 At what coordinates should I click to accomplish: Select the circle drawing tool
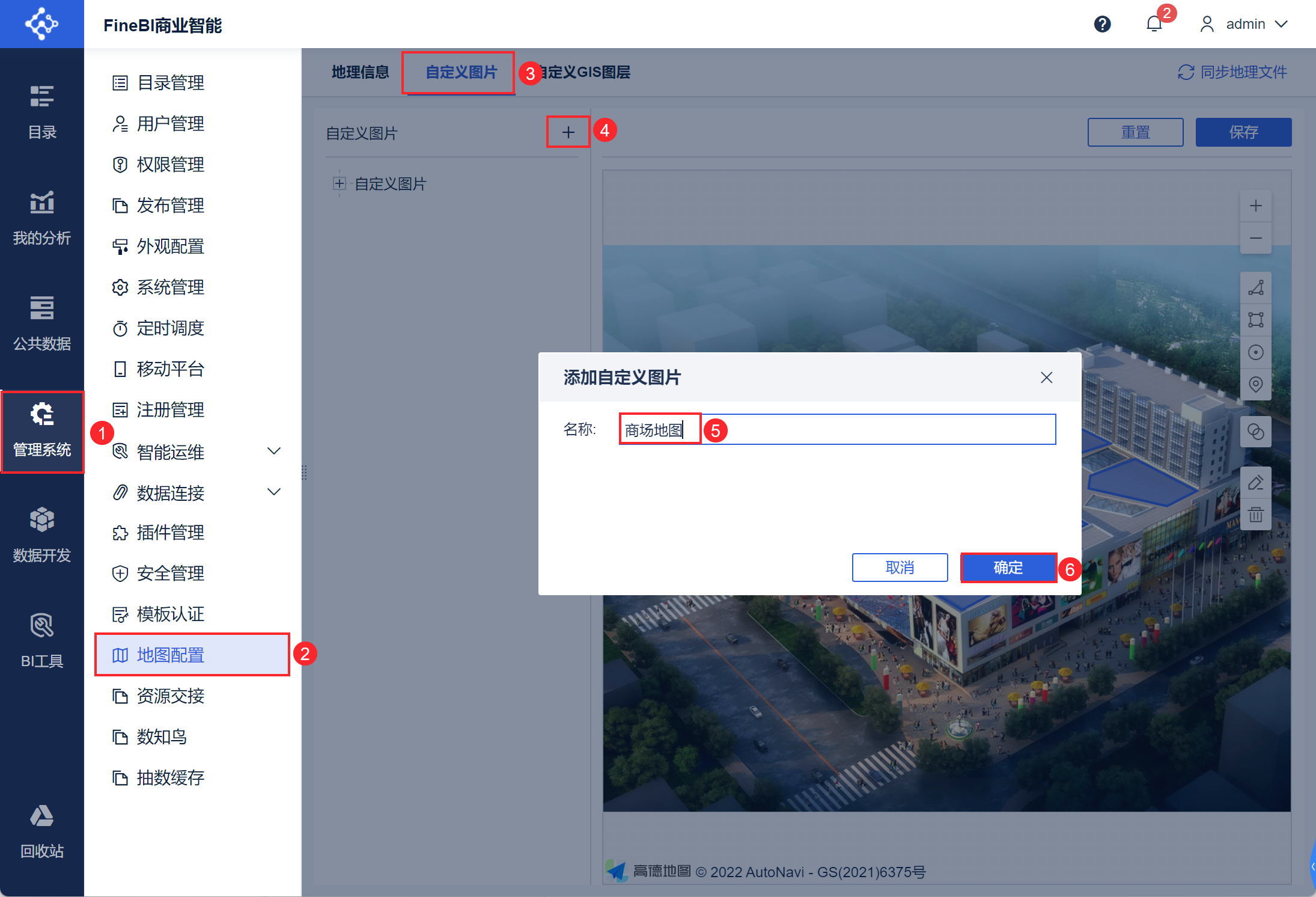coord(1255,352)
